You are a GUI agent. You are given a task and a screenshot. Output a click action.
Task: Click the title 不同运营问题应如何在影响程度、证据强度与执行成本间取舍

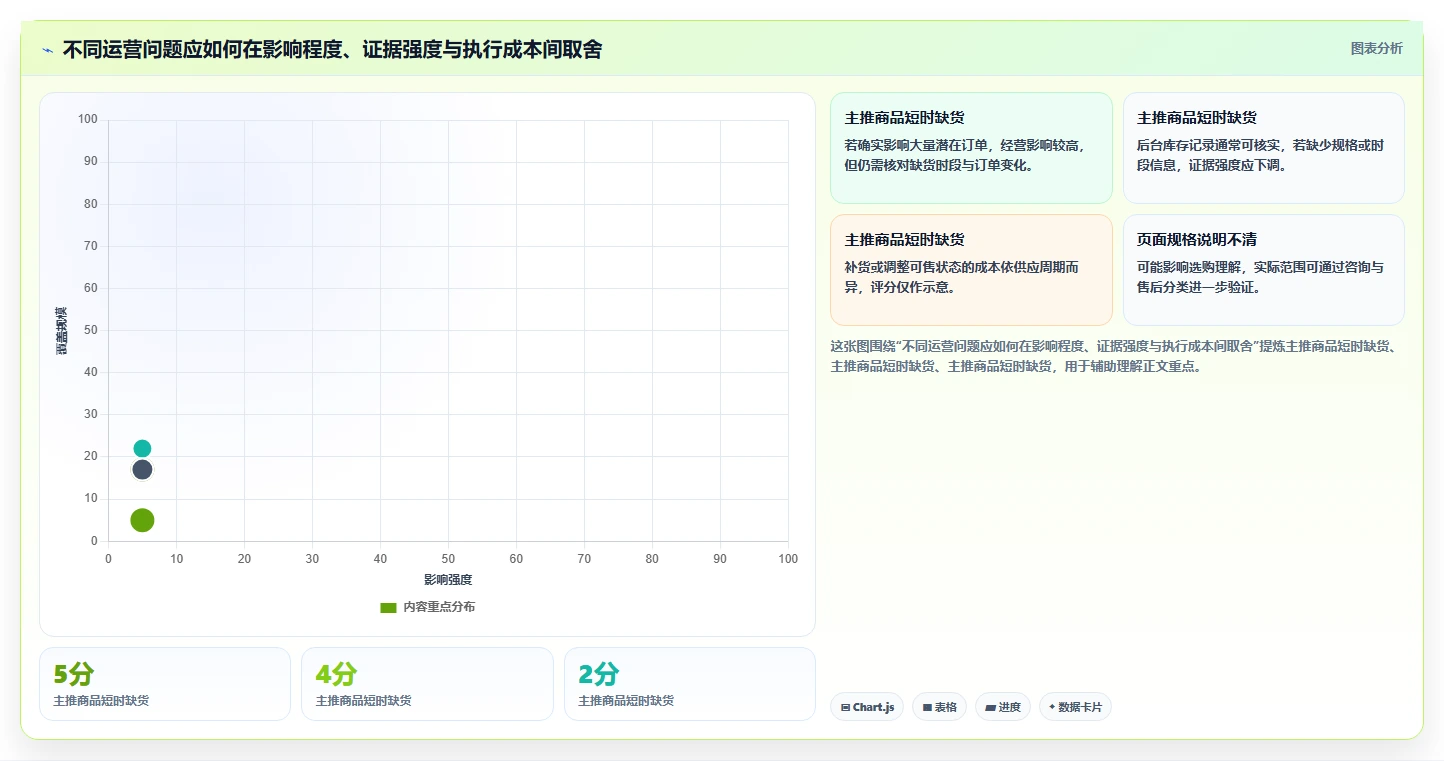coord(332,50)
